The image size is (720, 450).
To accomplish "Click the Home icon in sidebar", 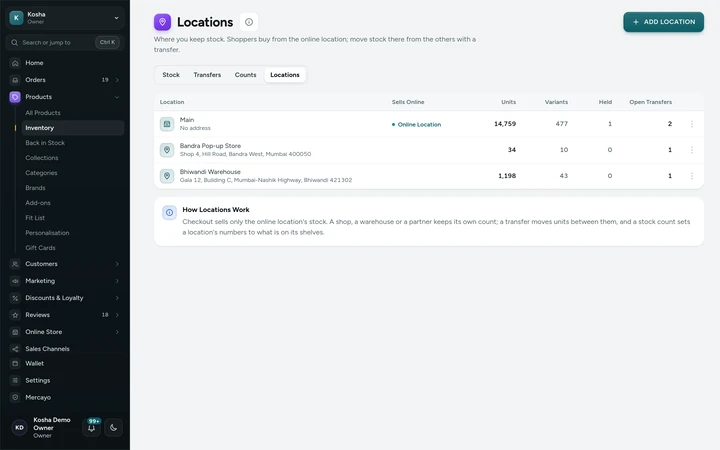I will 15,63.
